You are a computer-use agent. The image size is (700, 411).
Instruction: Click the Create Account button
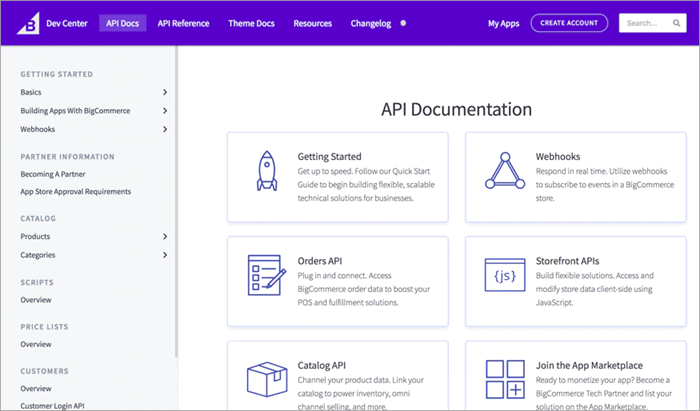(x=569, y=23)
